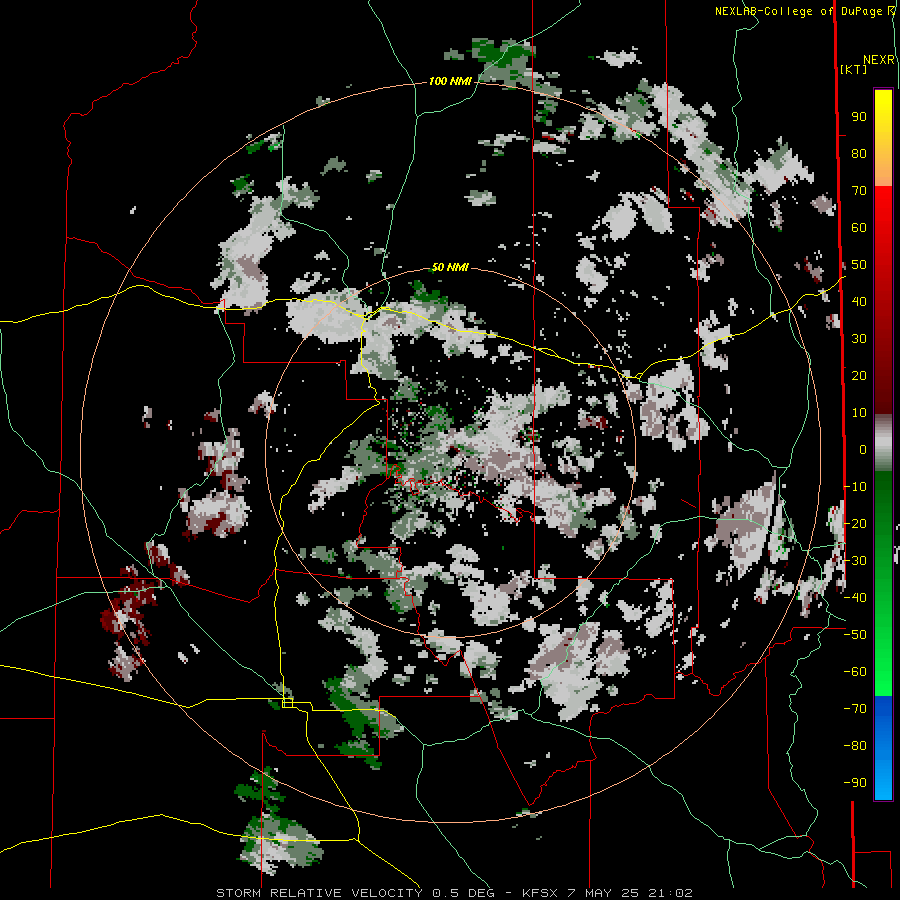Select the 40 value on velocity scale
Viewport: 900px width, 900px height.
[x=859, y=301]
